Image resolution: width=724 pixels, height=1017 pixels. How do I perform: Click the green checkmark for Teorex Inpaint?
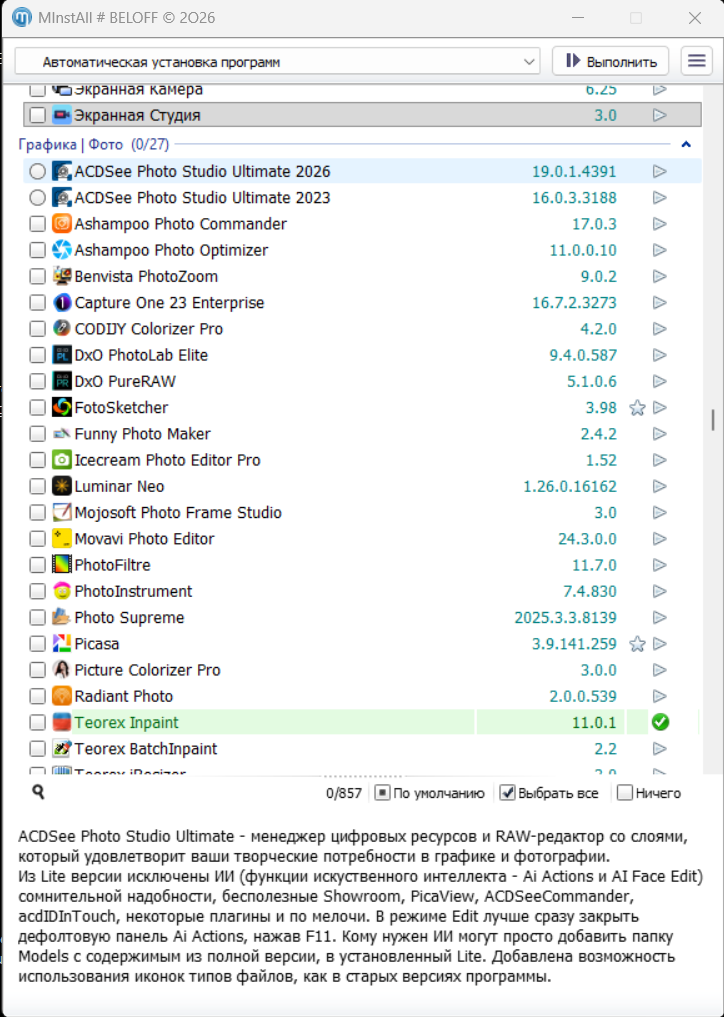659,723
